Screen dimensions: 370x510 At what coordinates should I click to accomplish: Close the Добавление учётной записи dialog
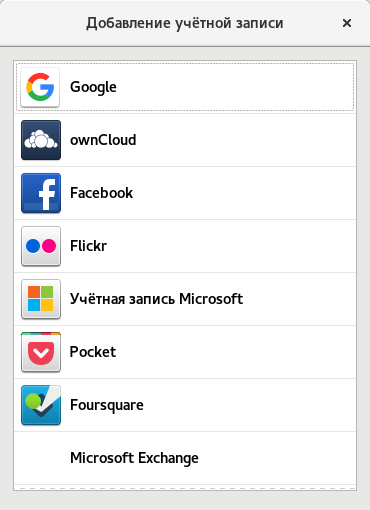(x=347, y=23)
